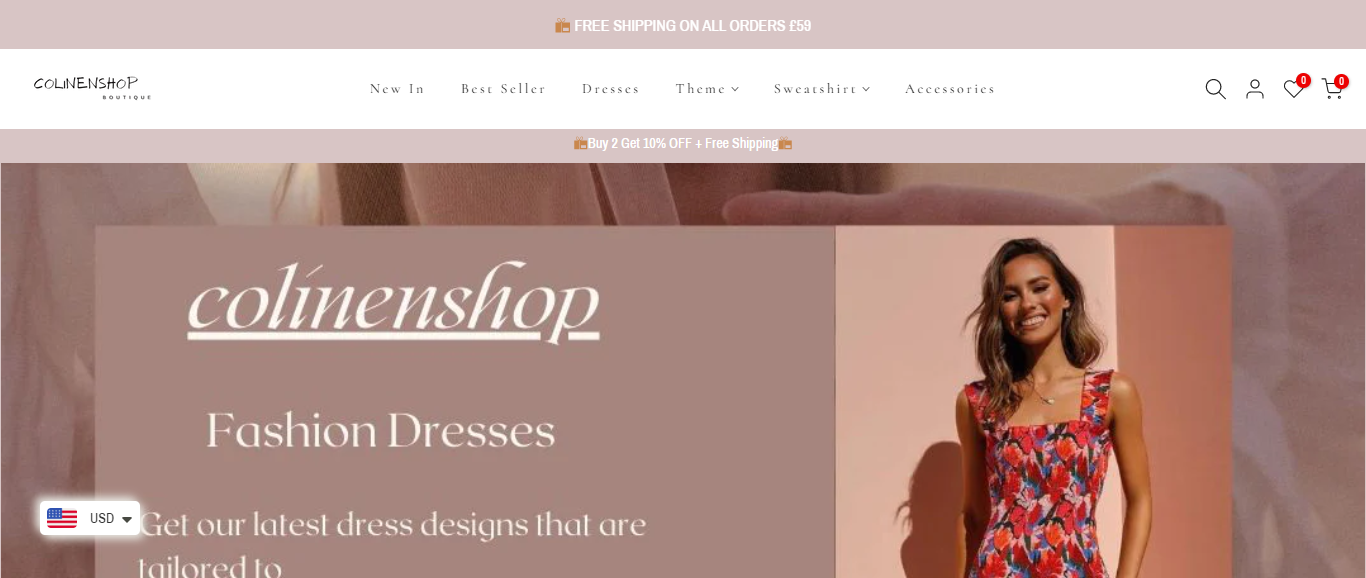Click the wishlist count badge
1366x578 pixels.
(x=1303, y=80)
